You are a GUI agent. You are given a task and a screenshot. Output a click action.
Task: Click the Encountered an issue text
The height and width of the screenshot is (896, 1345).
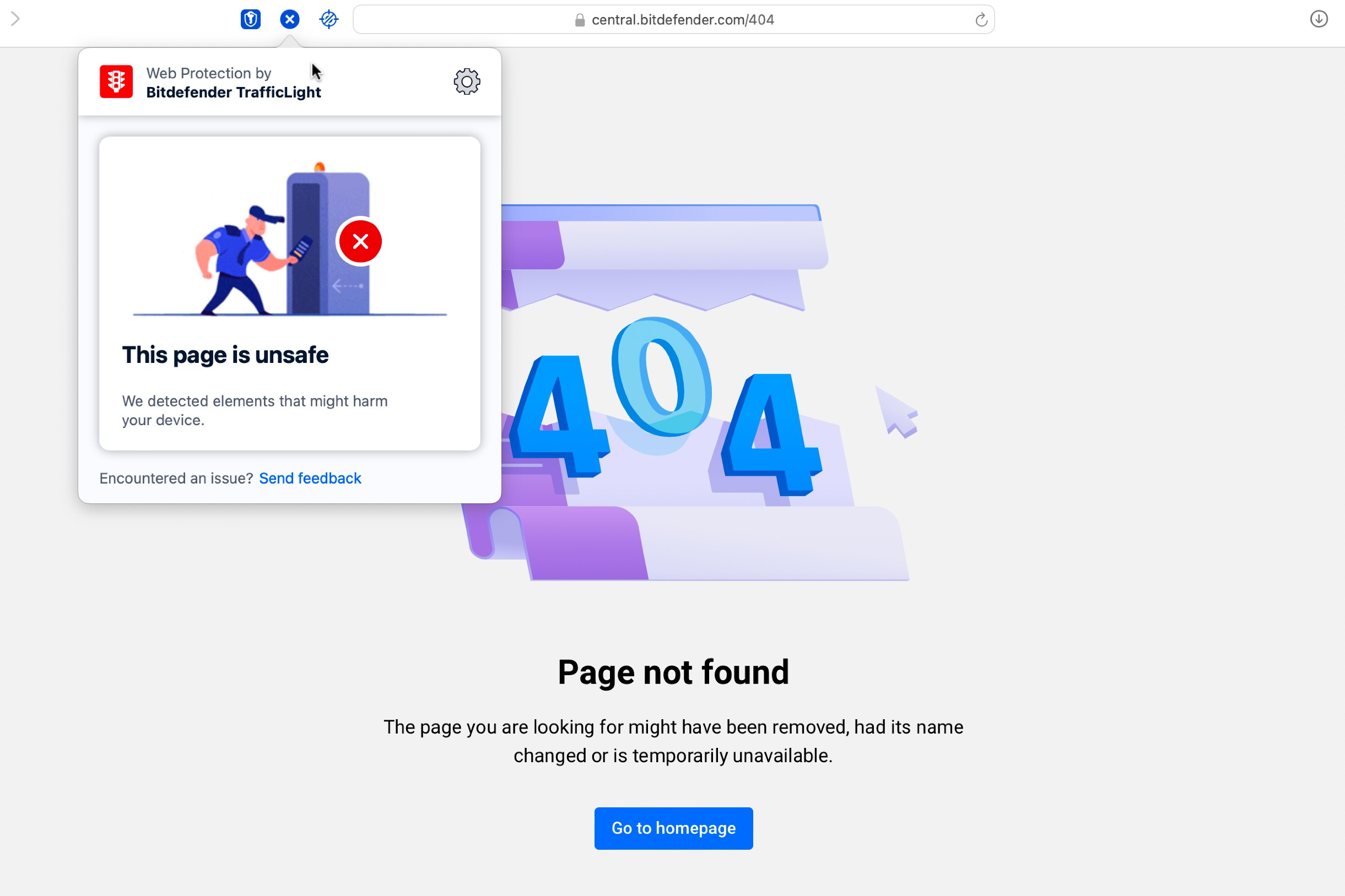click(x=176, y=478)
